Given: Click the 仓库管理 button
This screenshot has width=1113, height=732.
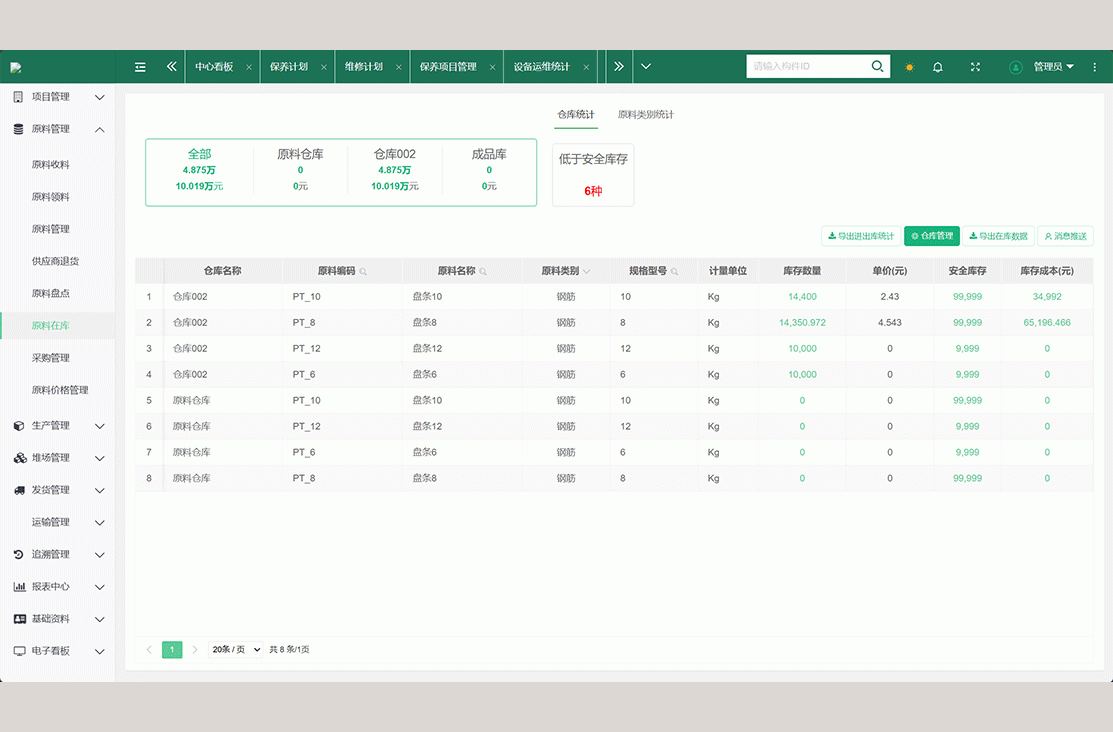Looking at the screenshot, I should click(x=931, y=236).
